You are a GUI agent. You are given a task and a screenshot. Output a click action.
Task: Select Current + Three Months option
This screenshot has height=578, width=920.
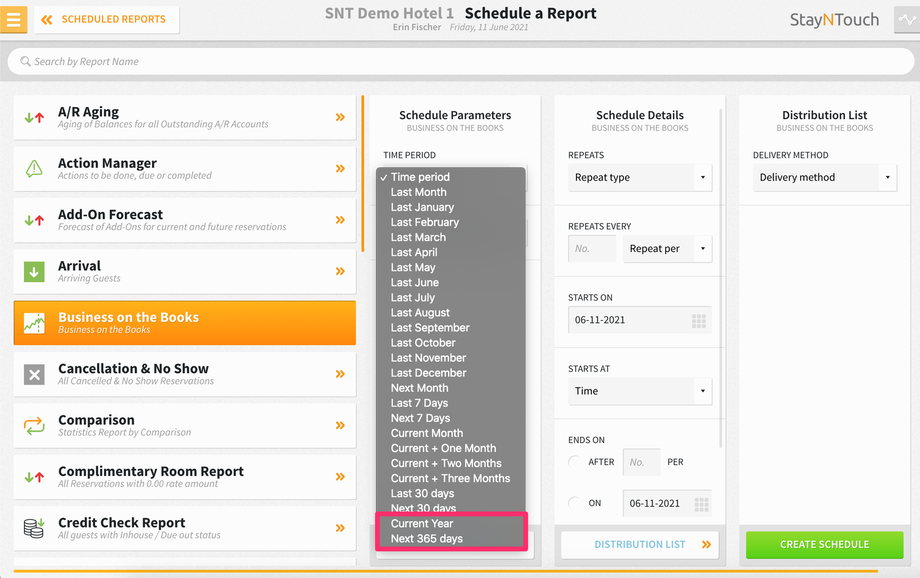tap(451, 479)
